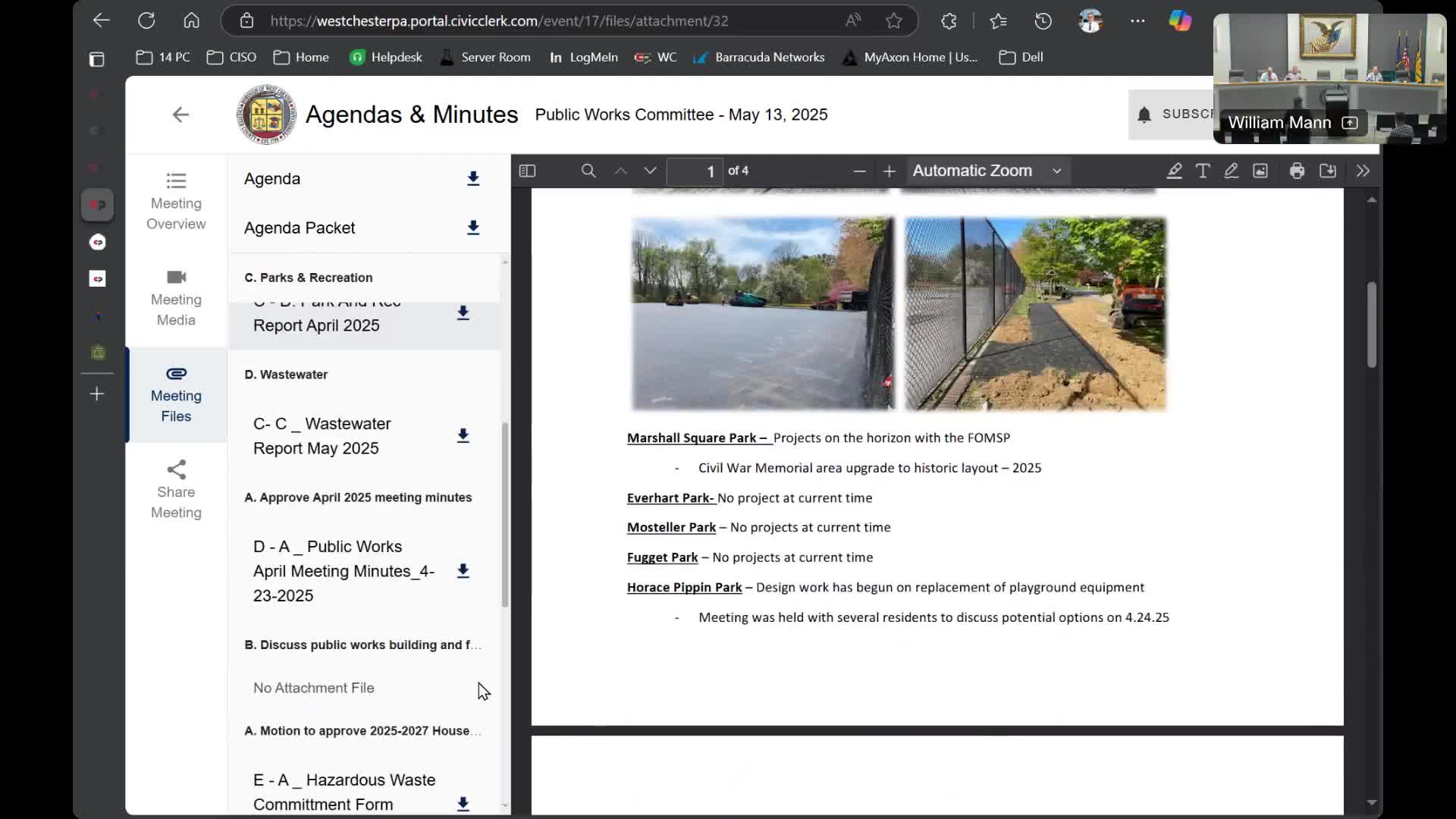1456x819 pixels.
Task: Toggle the PDF sidebar panel
Action: (527, 171)
